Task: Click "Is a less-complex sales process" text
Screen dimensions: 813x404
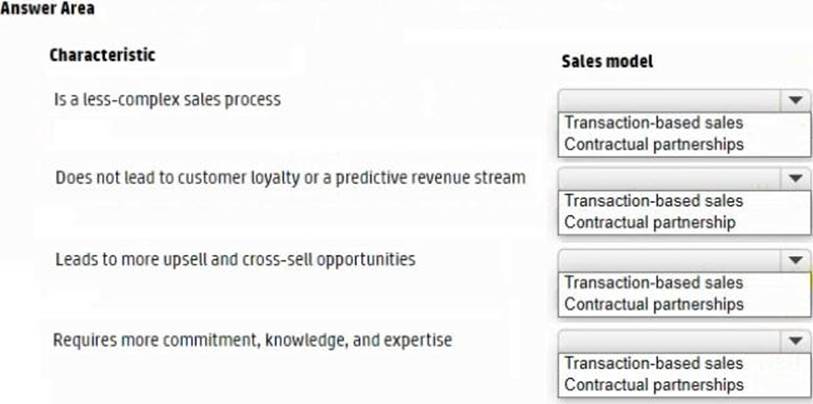Action: 167,99
